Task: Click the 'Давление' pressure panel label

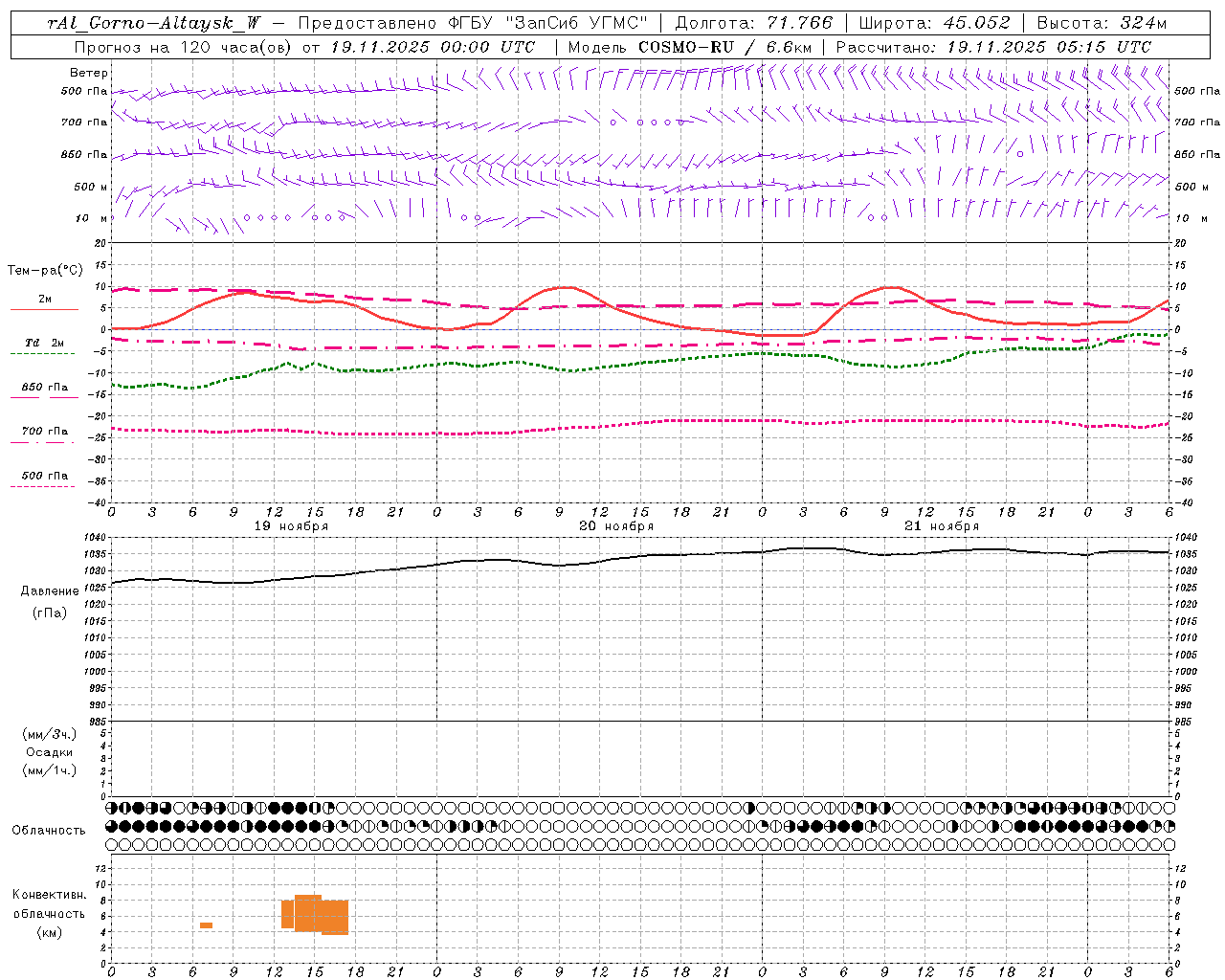Action: pyautogui.click(x=50, y=591)
